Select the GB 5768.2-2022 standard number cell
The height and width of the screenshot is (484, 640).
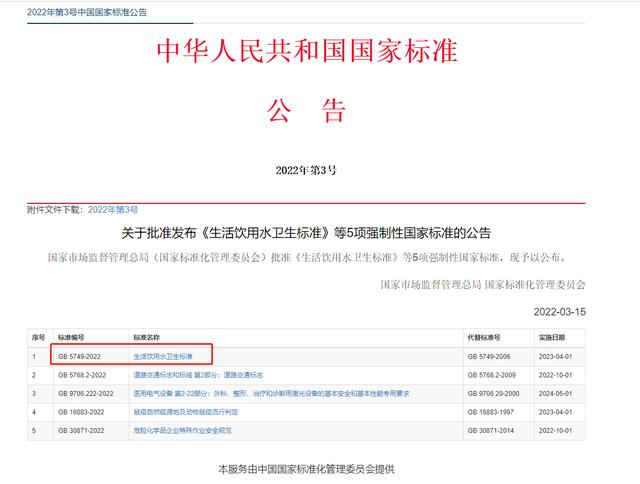click(81, 374)
